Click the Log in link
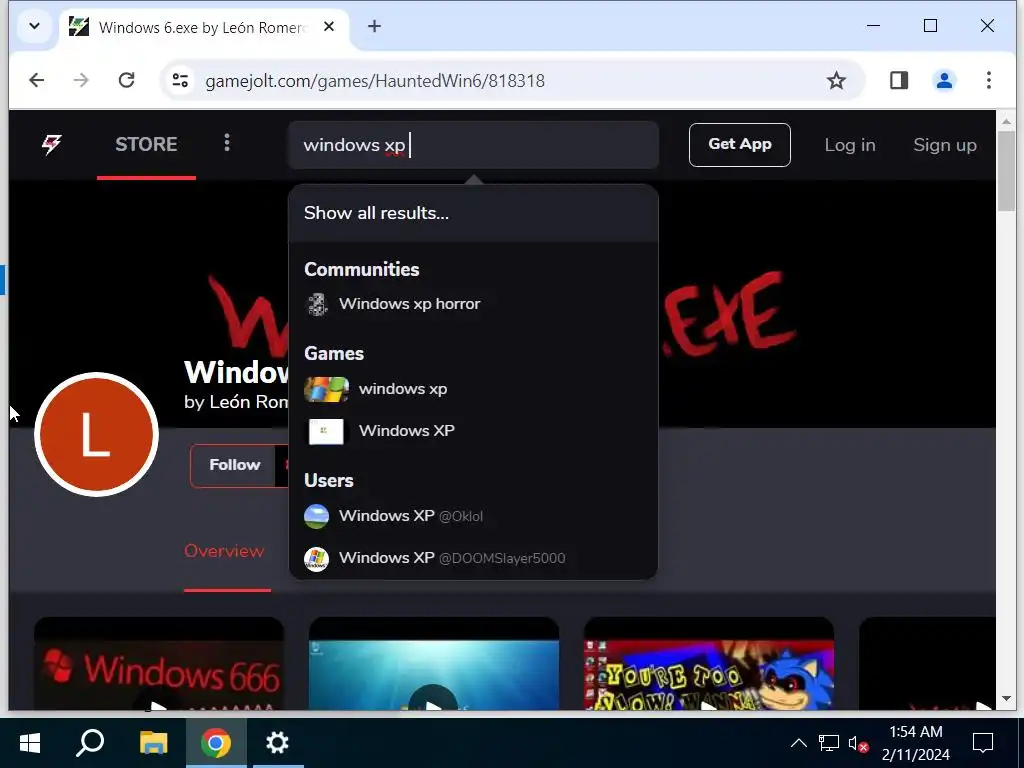1024x768 pixels. click(x=850, y=145)
